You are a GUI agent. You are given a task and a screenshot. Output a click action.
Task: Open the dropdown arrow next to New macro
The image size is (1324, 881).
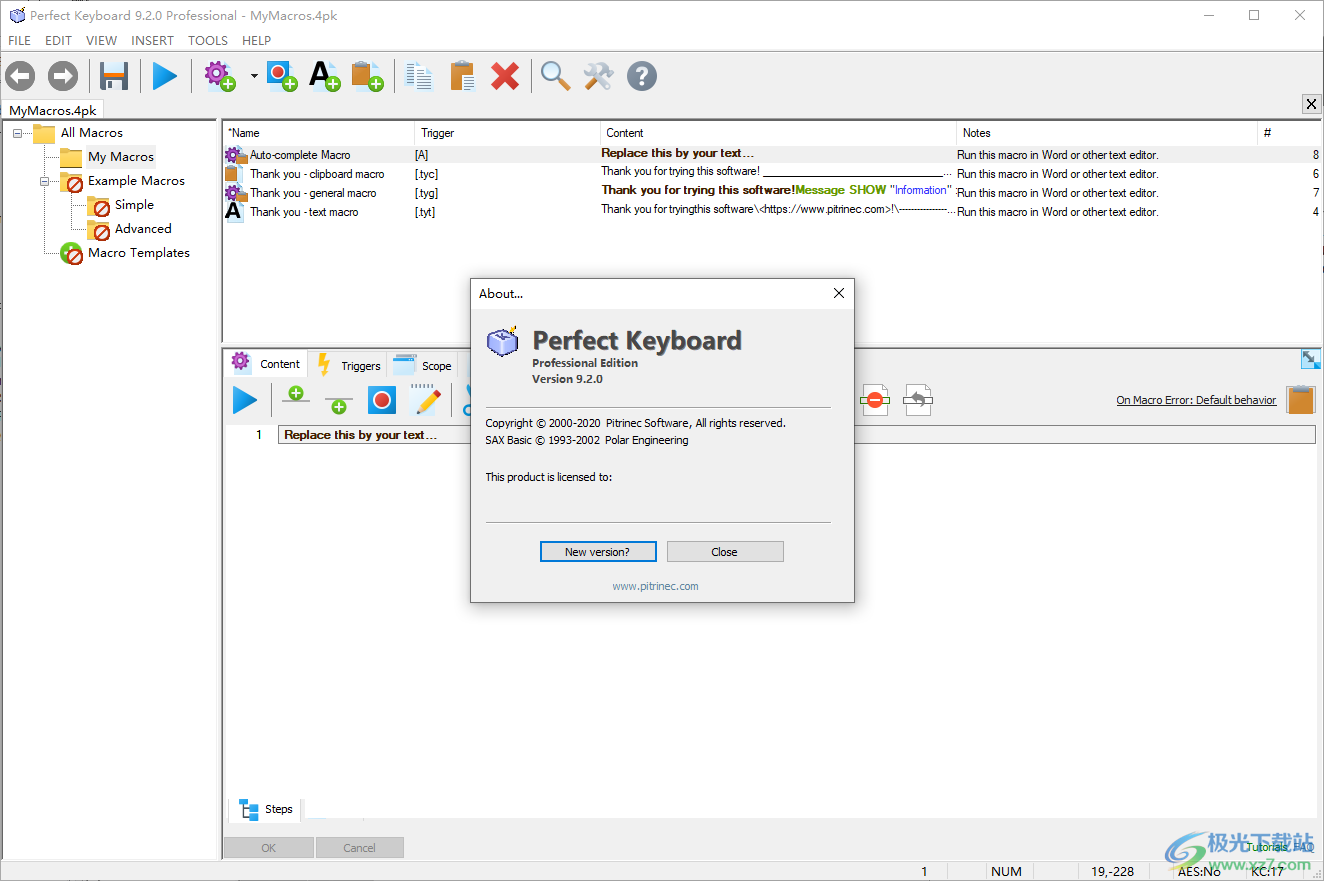(x=253, y=75)
